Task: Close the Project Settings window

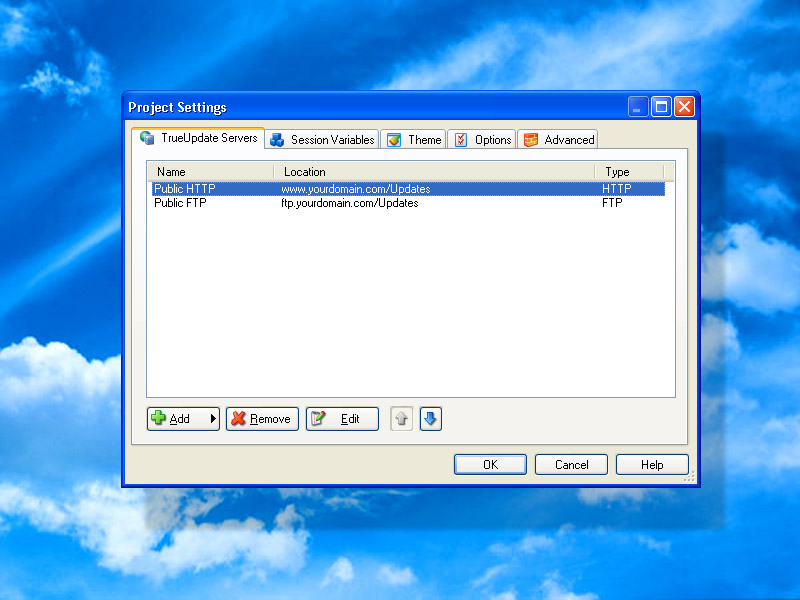Action: pos(684,107)
